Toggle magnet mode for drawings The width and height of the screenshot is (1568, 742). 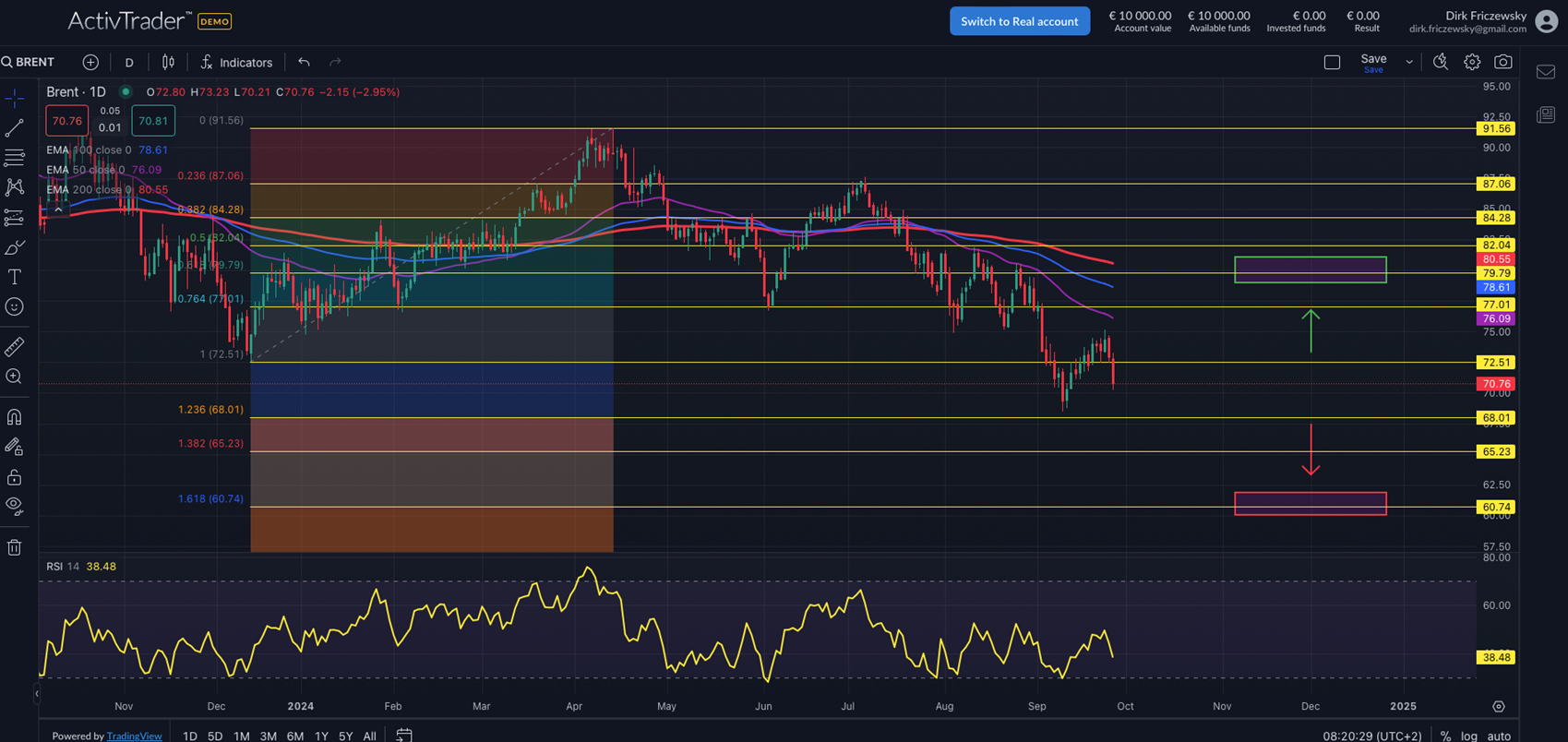[x=15, y=417]
